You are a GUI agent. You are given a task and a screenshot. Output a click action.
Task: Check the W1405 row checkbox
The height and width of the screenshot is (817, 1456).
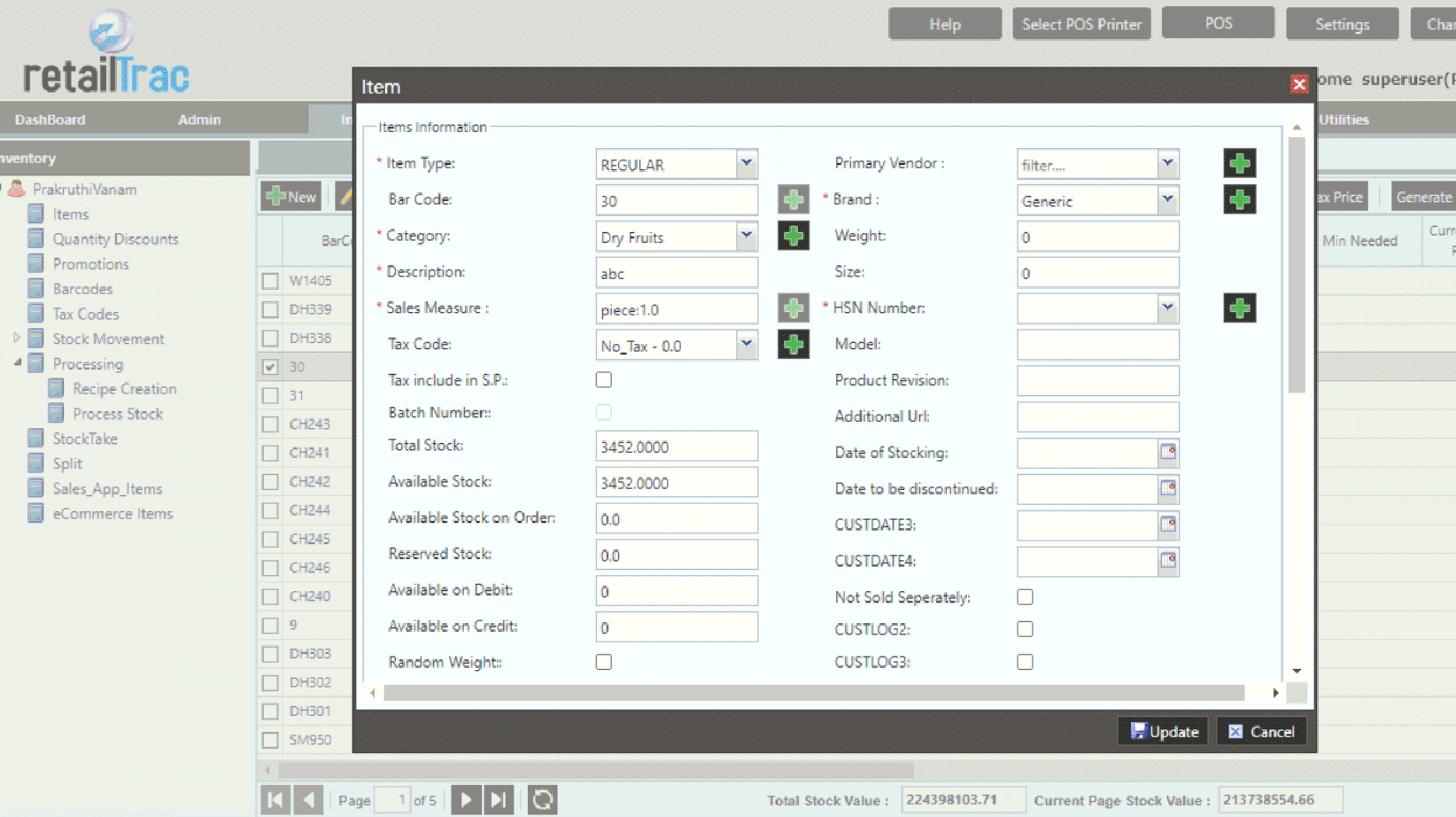tap(270, 281)
